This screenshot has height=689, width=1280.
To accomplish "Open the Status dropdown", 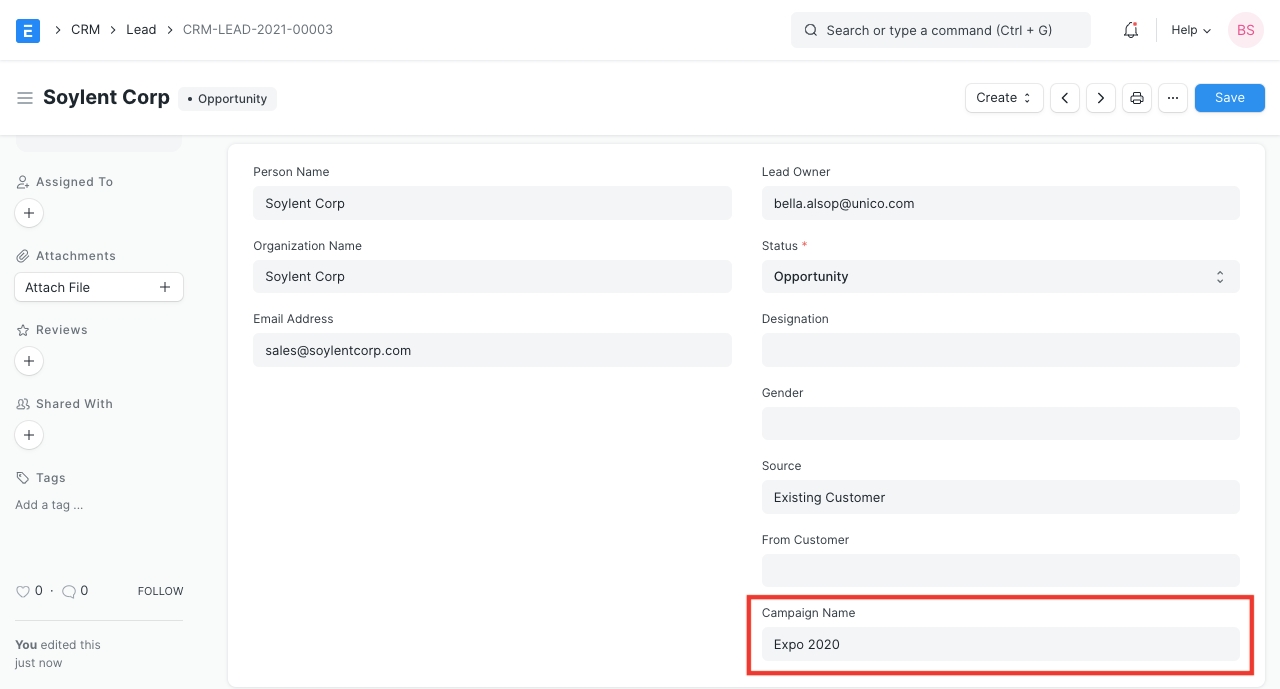I will [x=1000, y=277].
